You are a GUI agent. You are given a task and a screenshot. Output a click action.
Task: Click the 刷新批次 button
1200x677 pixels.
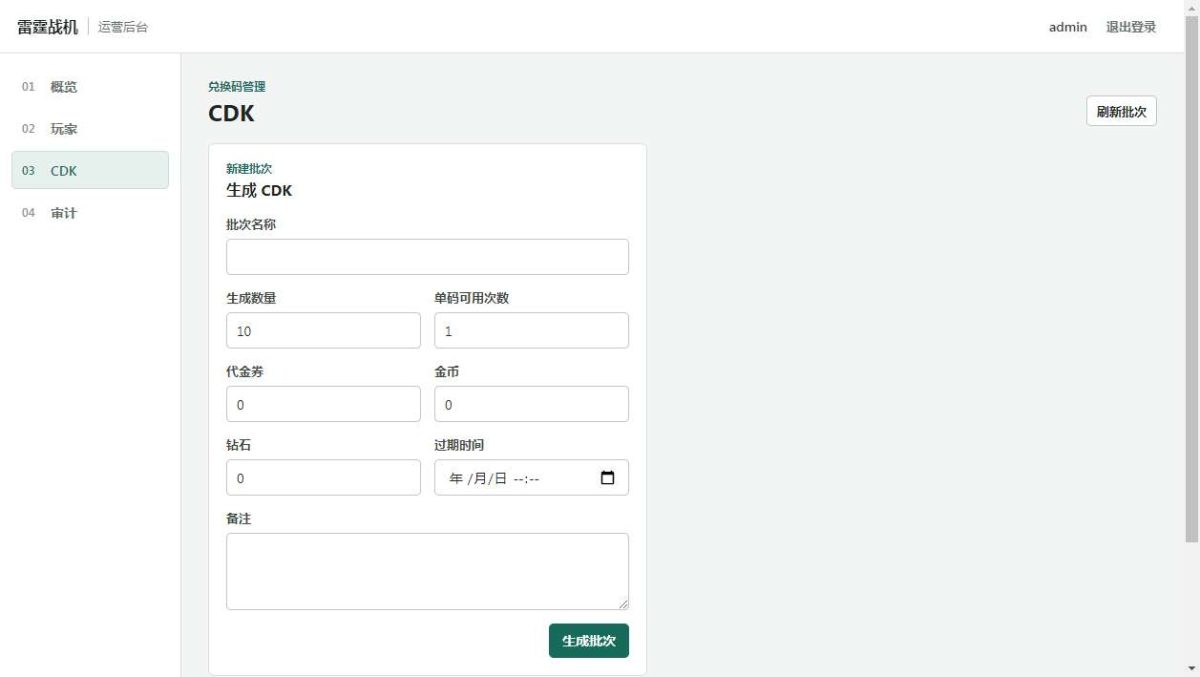point(1121,111)
